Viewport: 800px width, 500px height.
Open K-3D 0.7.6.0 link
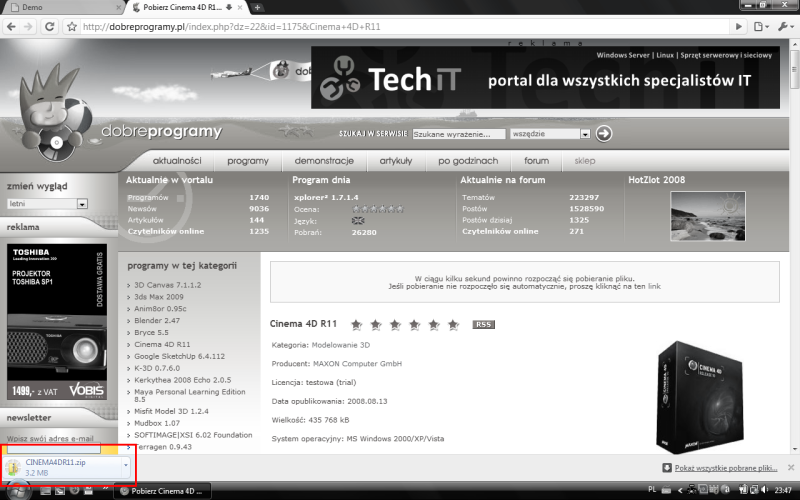(x=157, y=368)
